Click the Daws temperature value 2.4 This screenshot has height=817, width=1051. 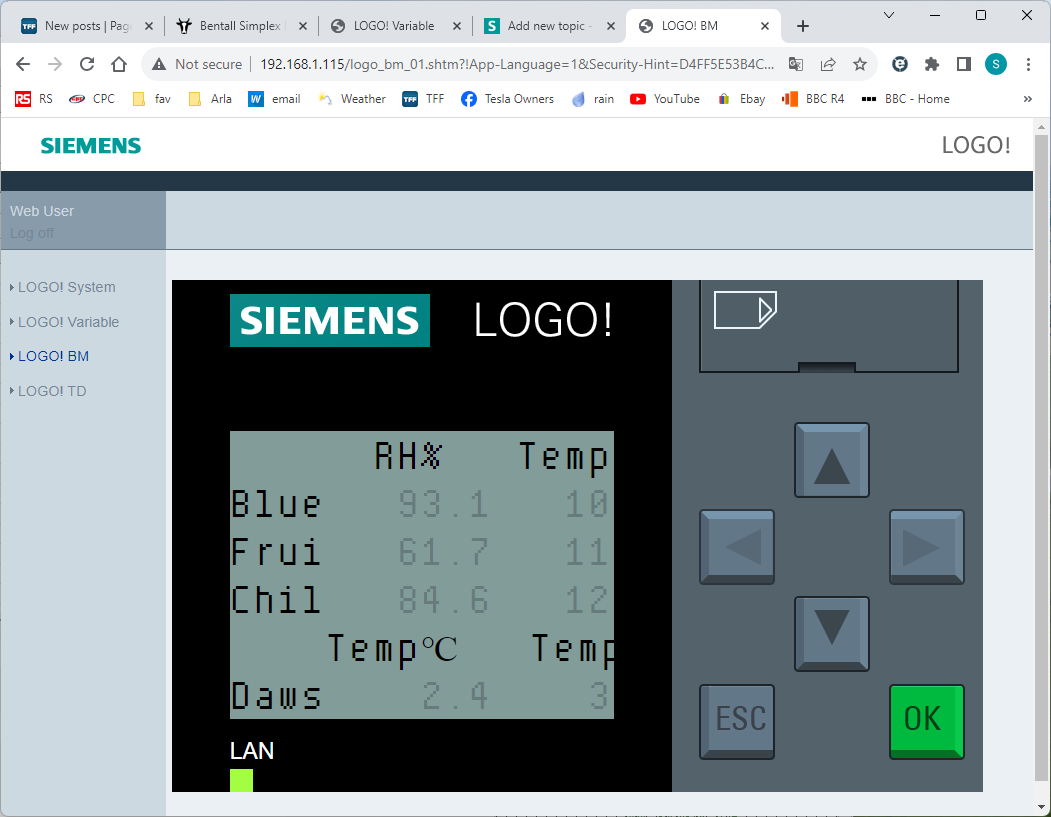455,696
